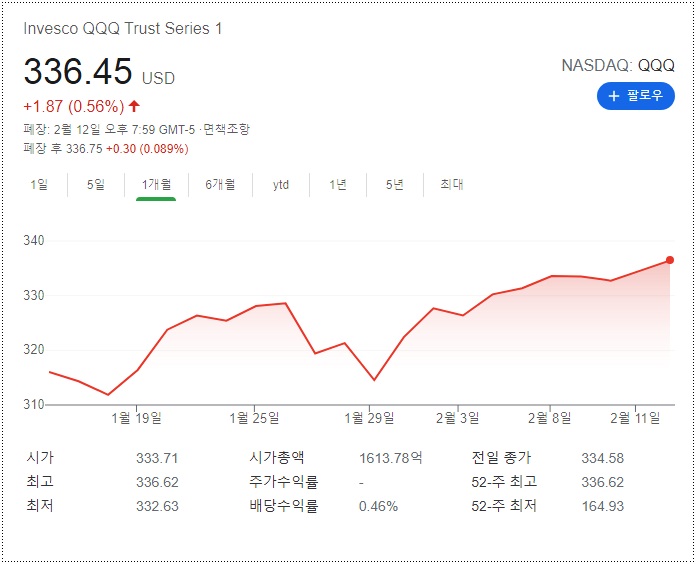The image size is (696, 564).
Task: Click the 배당수익률 value 0.46%
Action: (x=378, y=506)
